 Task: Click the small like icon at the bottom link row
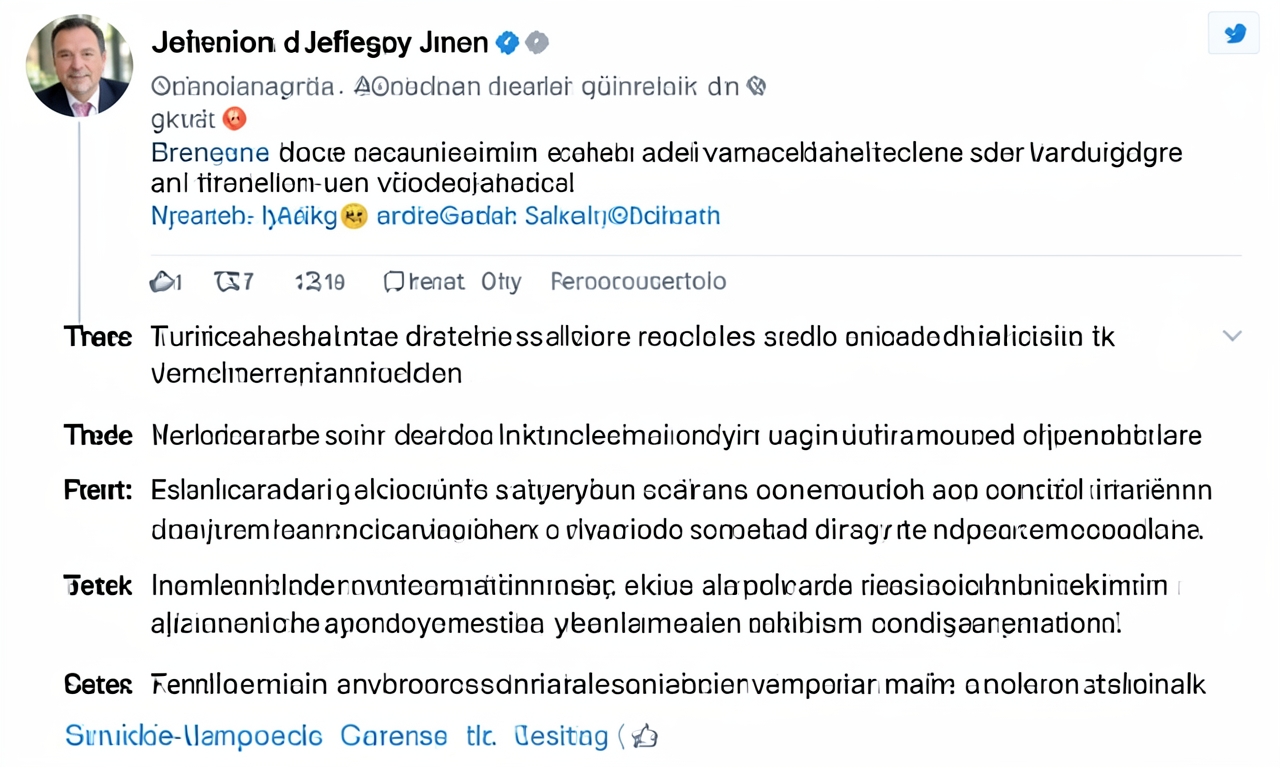click(x=645, y=735)
